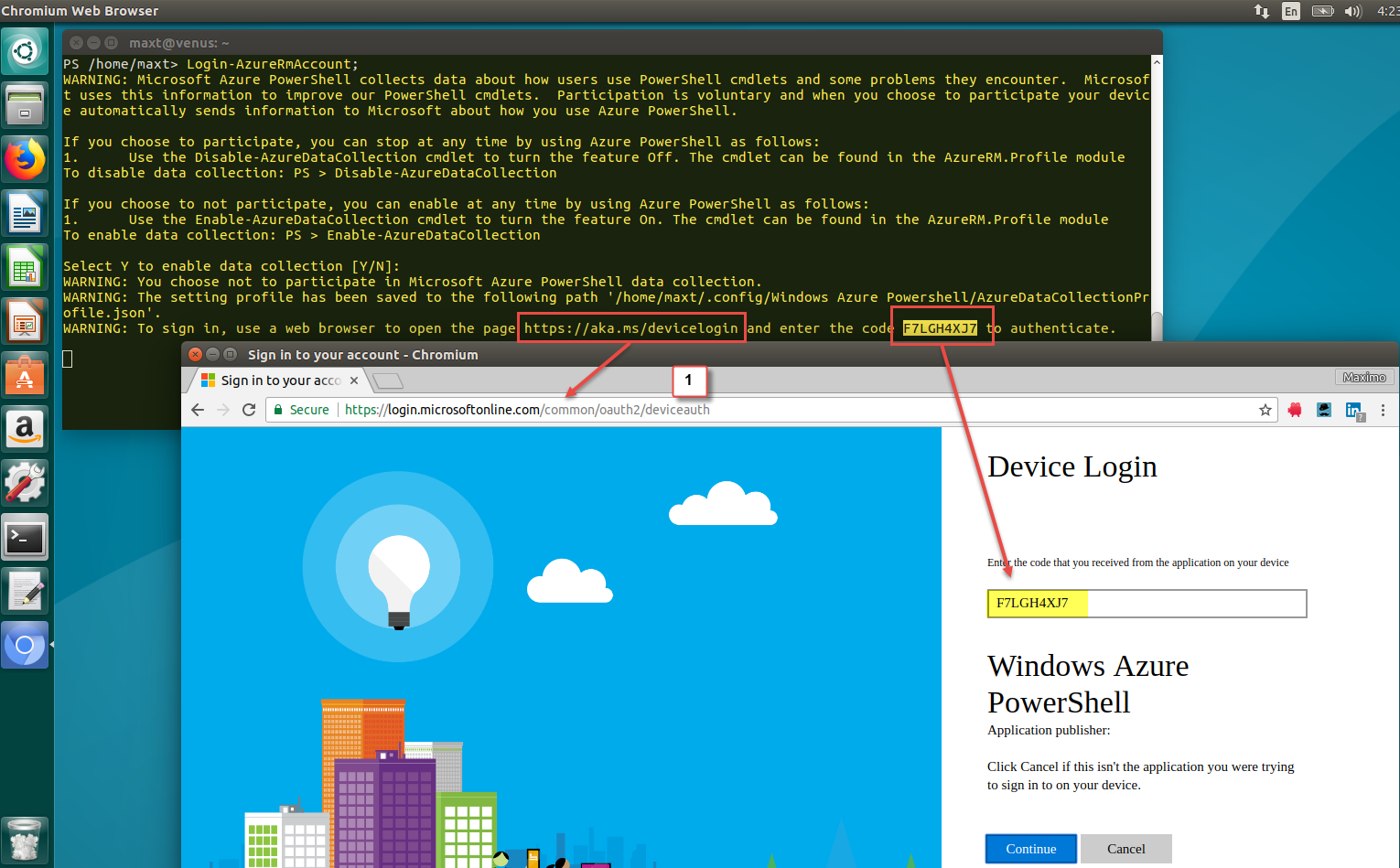Click the Cancel button
This screenshot has height=868, width=1400.
[1126, 849]
